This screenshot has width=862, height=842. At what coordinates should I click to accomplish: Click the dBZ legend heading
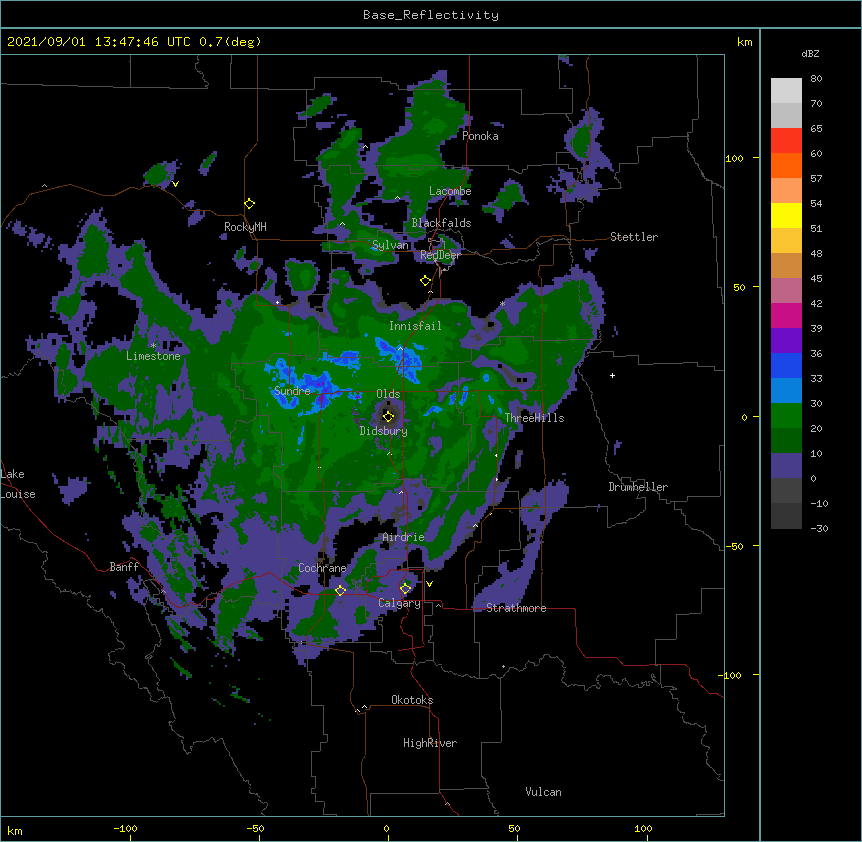coord(810,53)
